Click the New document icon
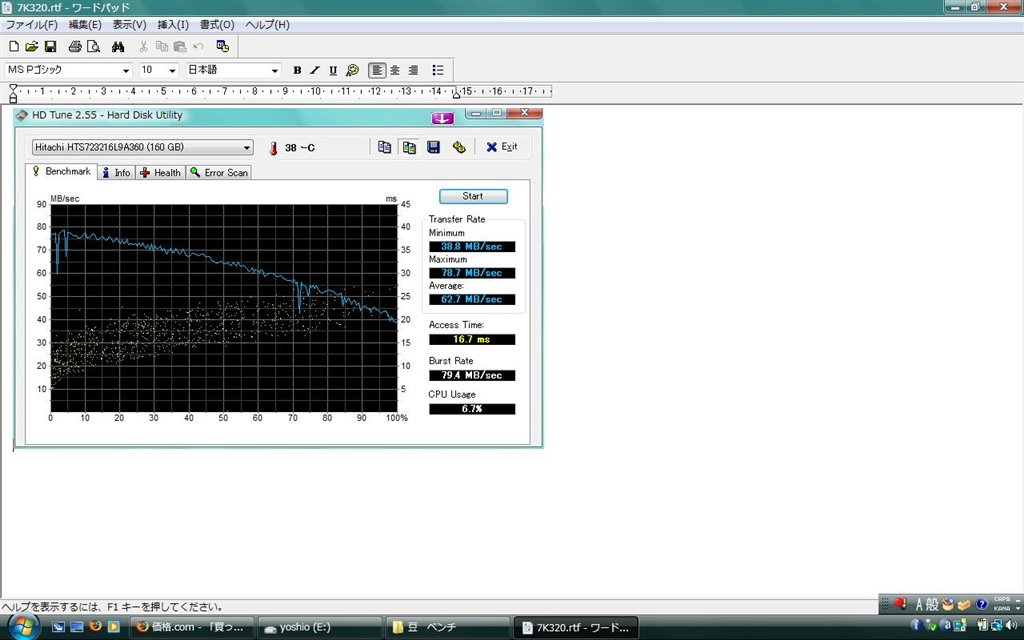The height and width of the screenshot is (640, 1024). [13, 46]
